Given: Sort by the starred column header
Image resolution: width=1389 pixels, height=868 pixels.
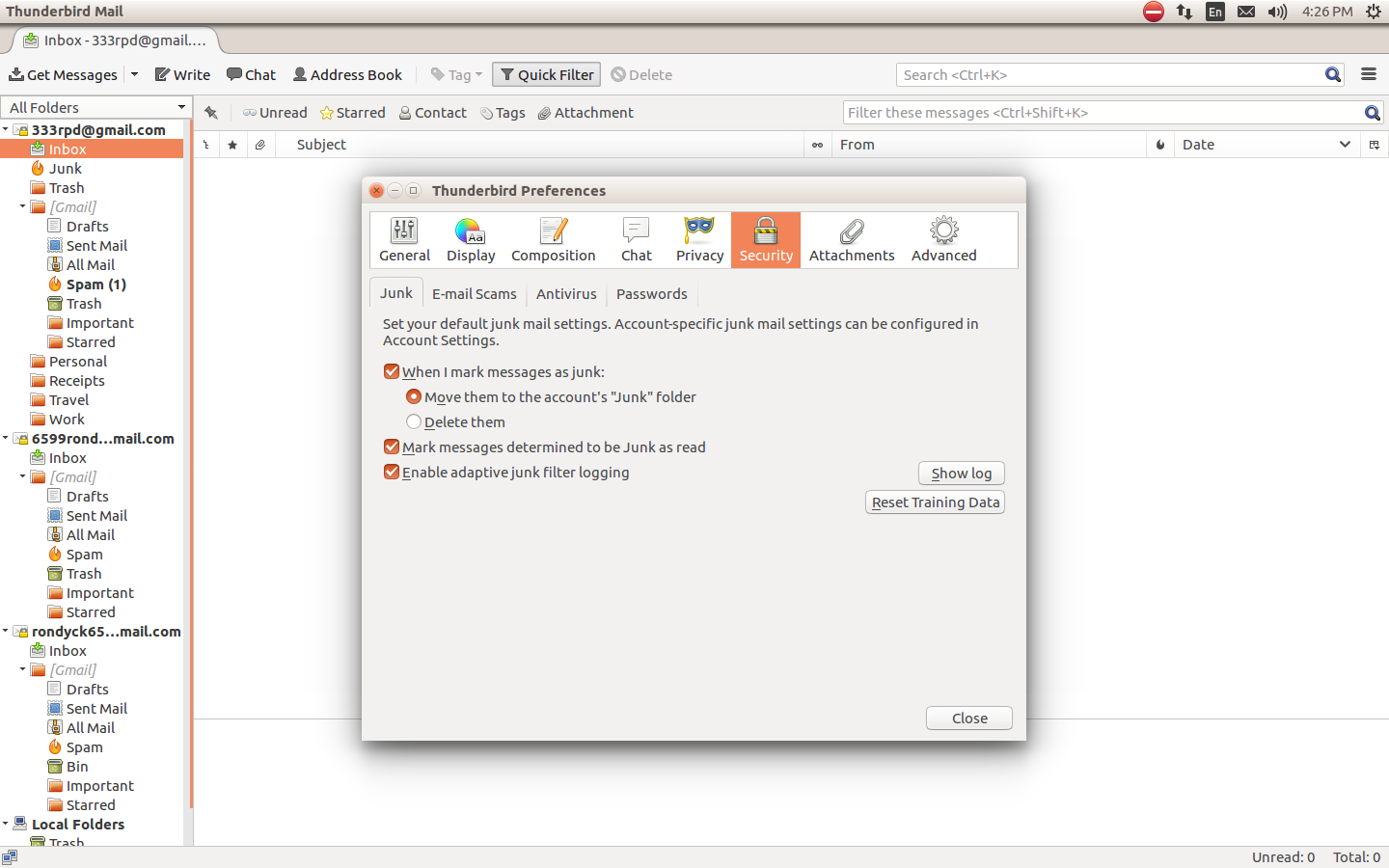Looking at the screenshot, I should [x=232, y=145].
